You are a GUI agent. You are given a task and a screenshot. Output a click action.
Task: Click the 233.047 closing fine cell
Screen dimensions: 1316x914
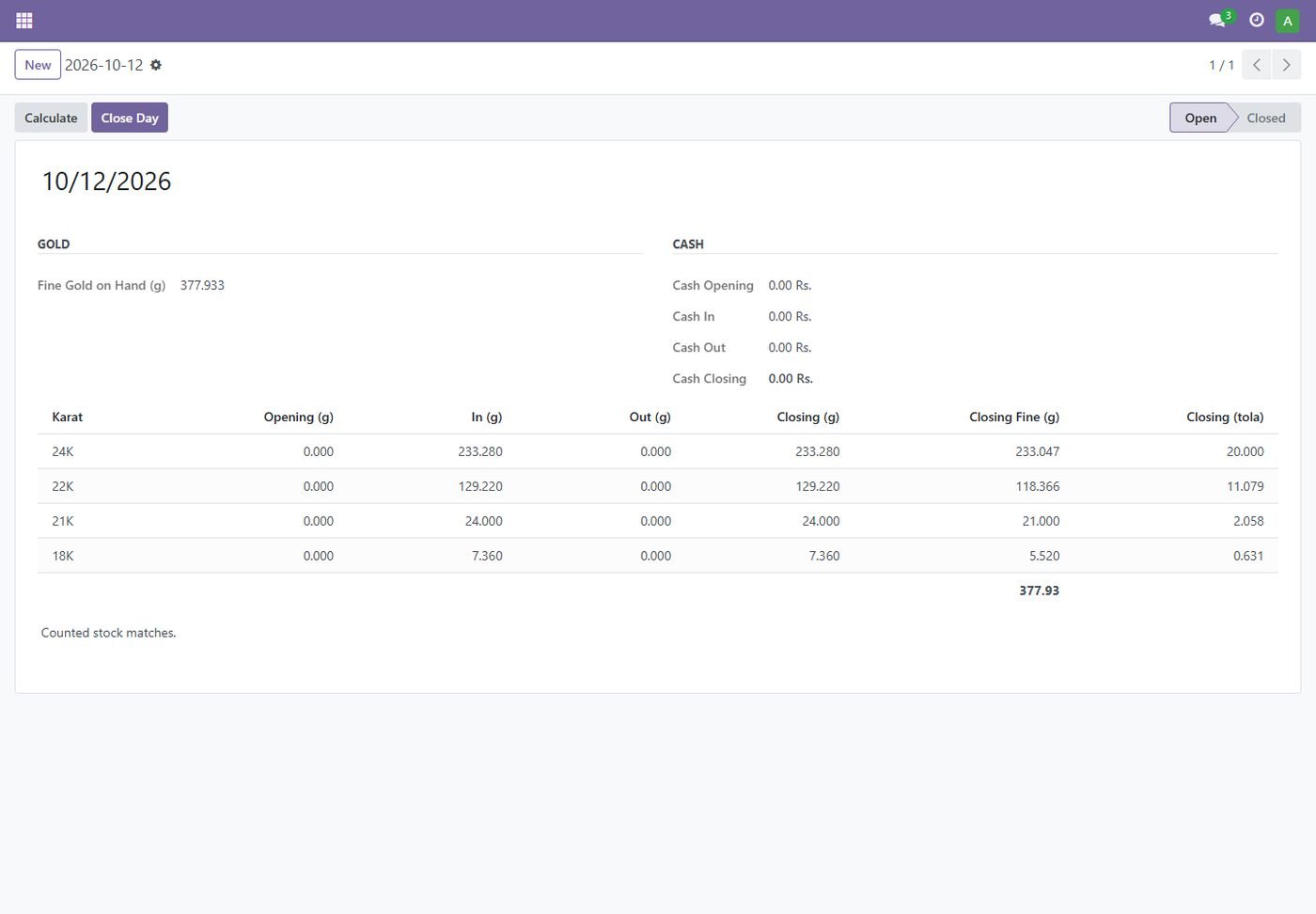[1037, 451]
